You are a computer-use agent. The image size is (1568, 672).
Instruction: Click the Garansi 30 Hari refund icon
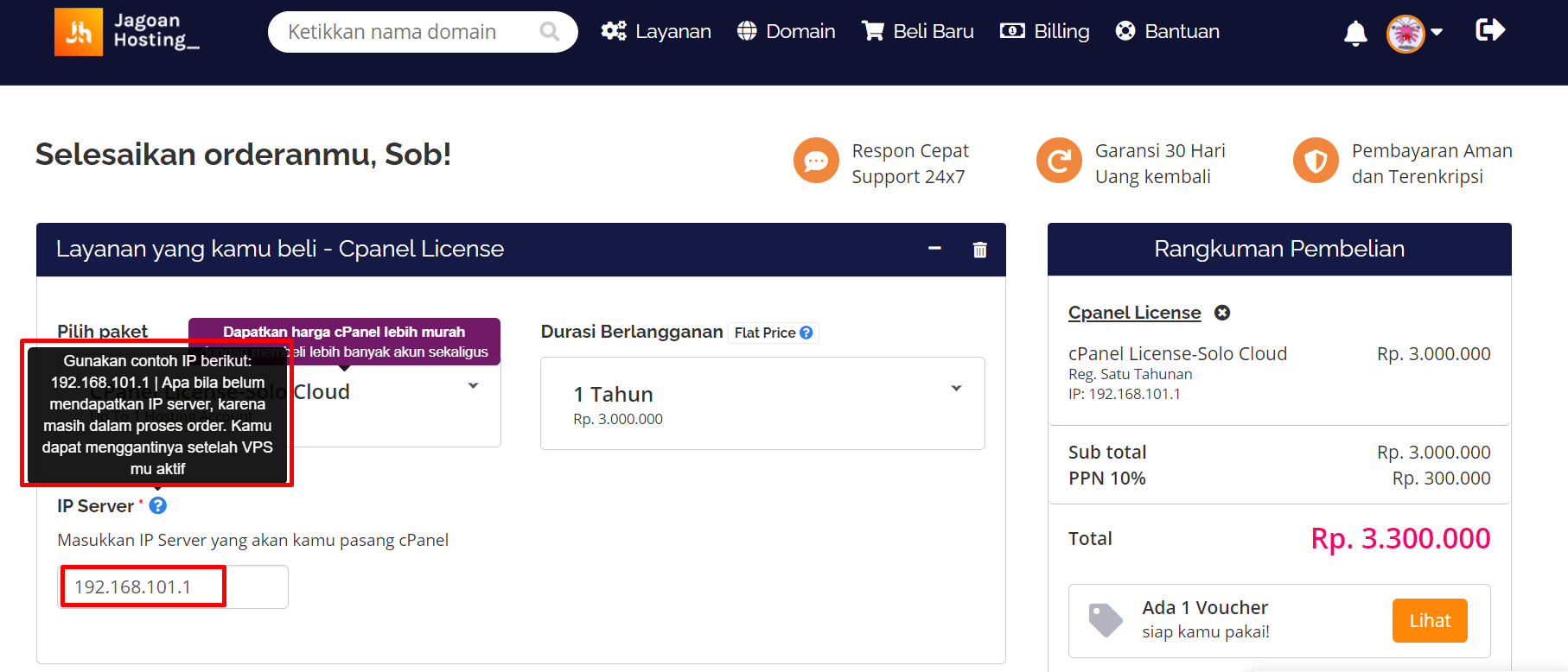[1059, 161]
